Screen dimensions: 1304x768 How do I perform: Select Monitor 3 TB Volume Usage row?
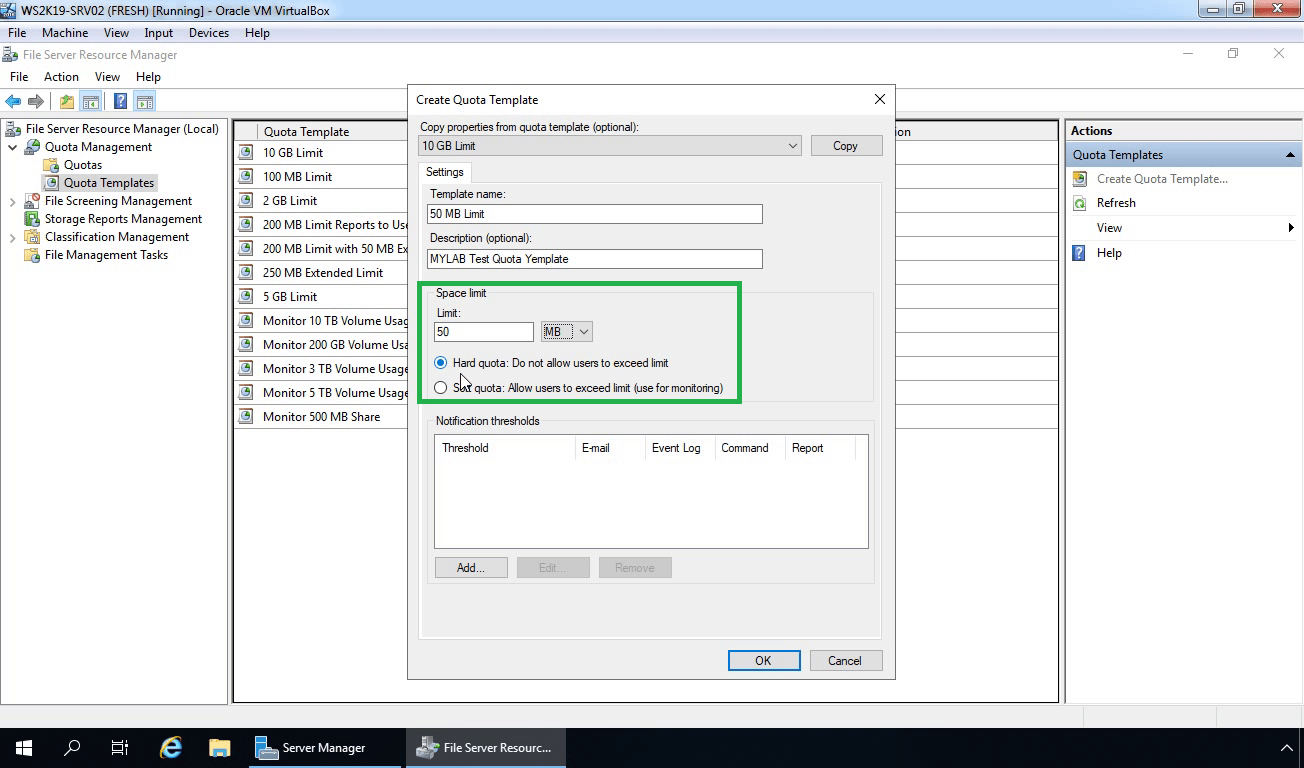[322, 369]
